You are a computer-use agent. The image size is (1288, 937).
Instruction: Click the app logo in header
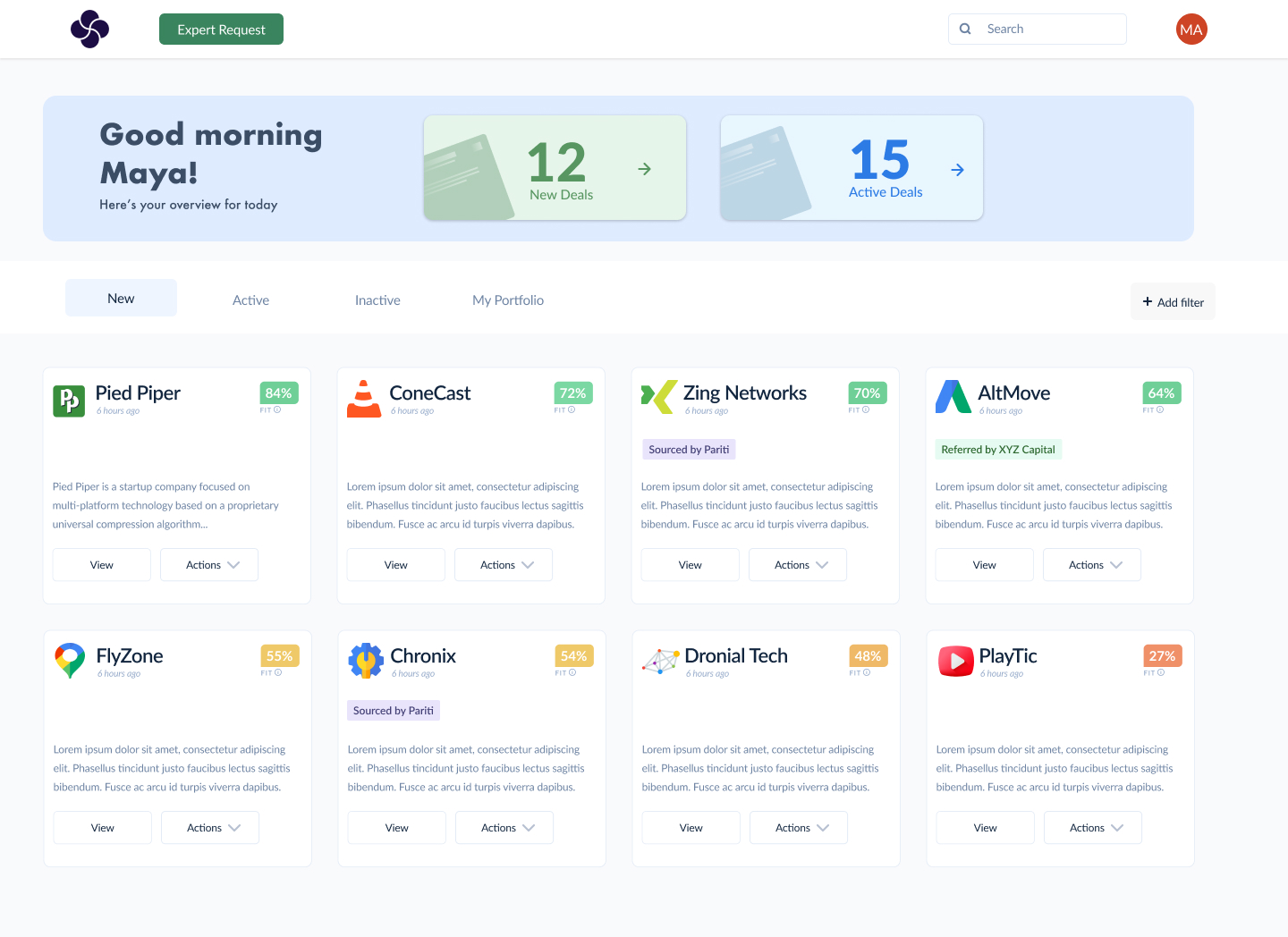tap(89, 29)
